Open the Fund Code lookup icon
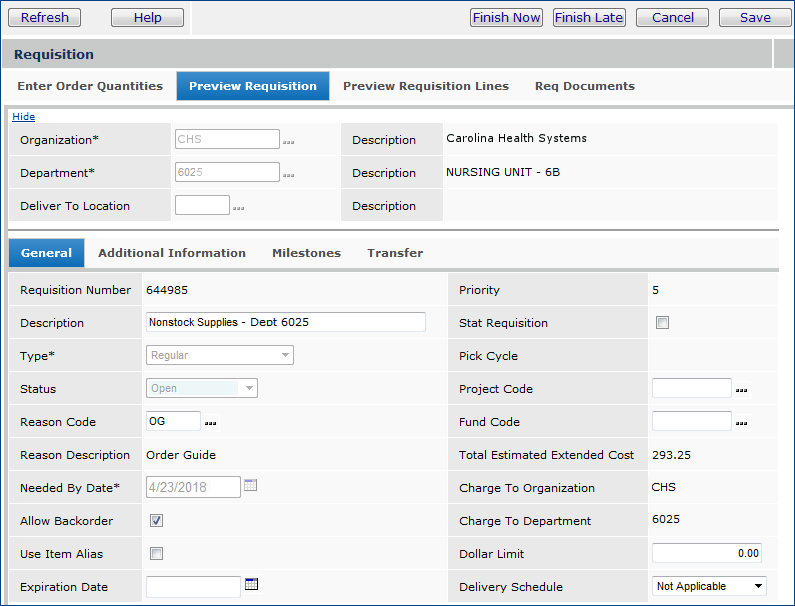The width and height of the screenshot is (795, 606). [741, 424]
